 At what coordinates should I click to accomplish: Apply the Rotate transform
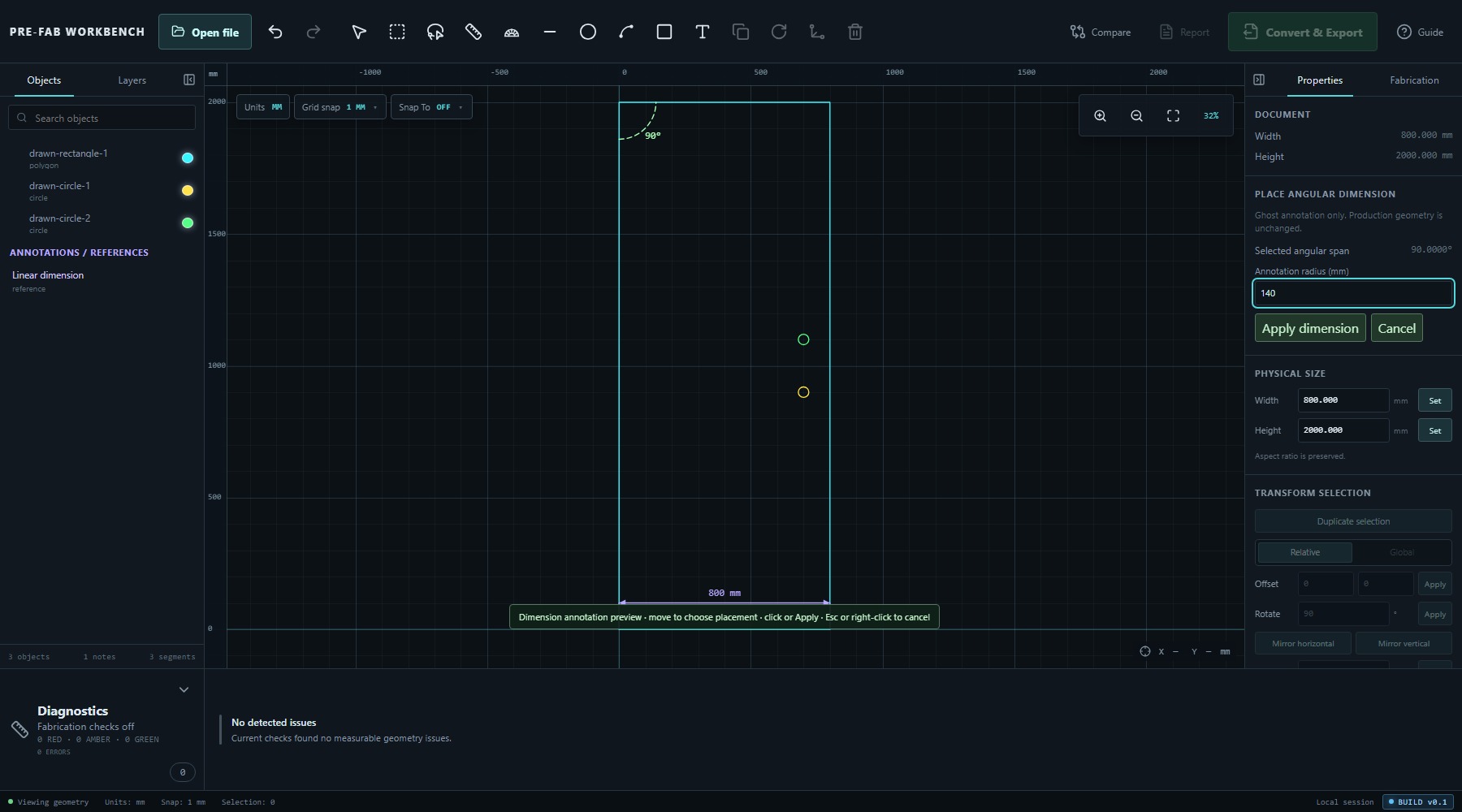click(x=1434, y=614)
